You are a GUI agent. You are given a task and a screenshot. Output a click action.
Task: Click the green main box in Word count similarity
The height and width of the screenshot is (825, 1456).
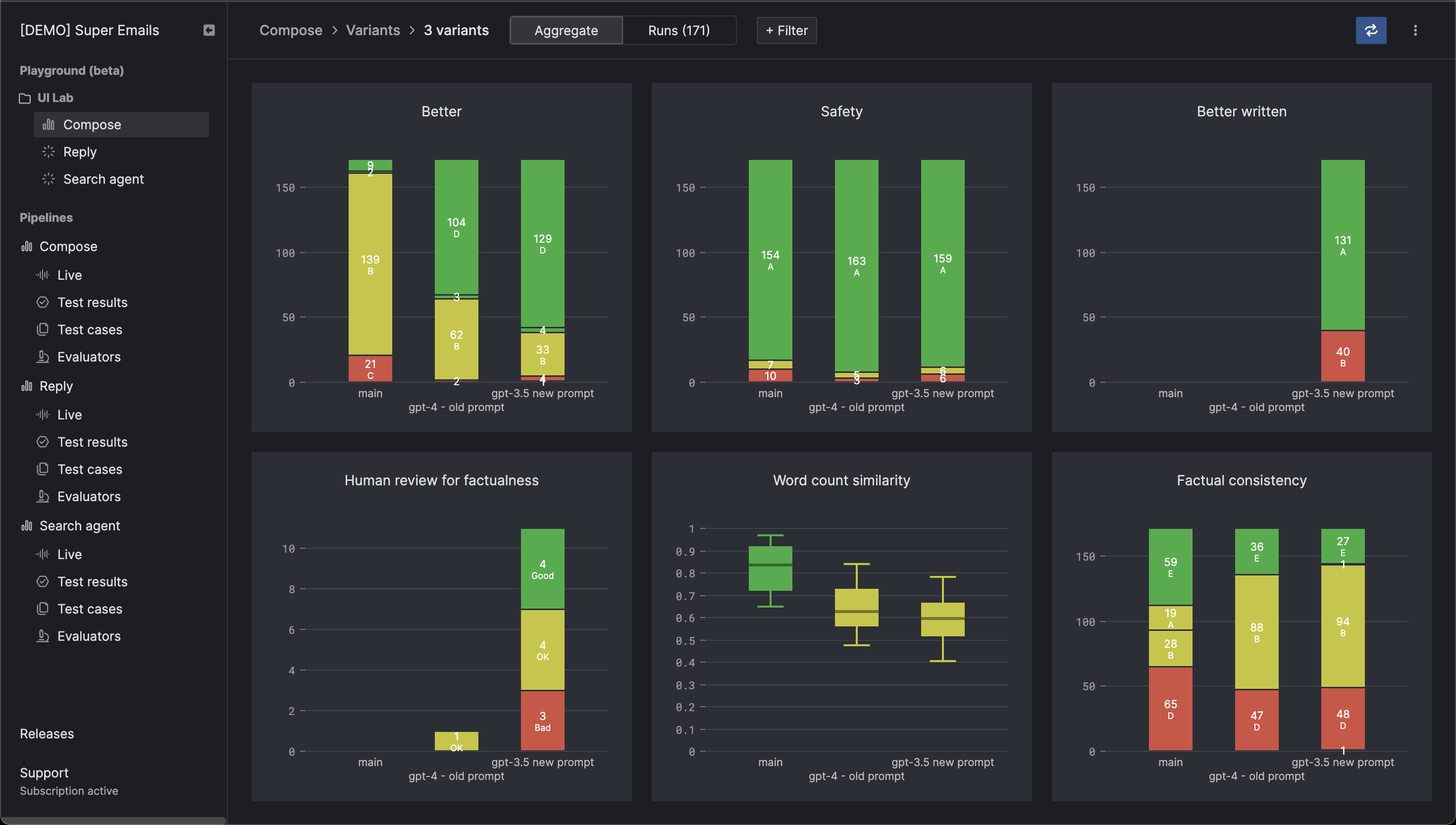tap(770, 569)
